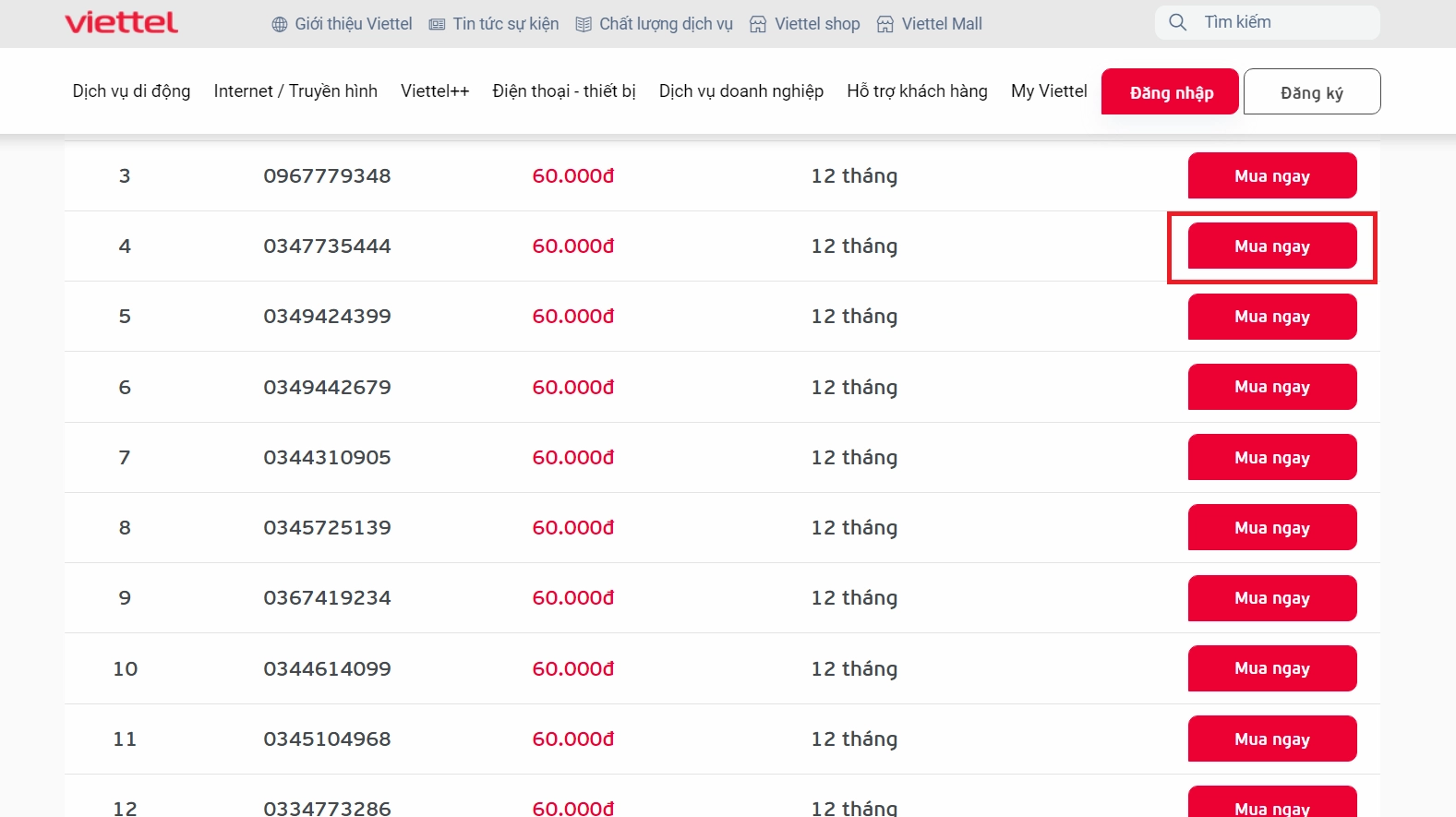The width and height of the screenshot is (1456, 817).
Task: Click row number 11 cell
Action: coord(125,739)
